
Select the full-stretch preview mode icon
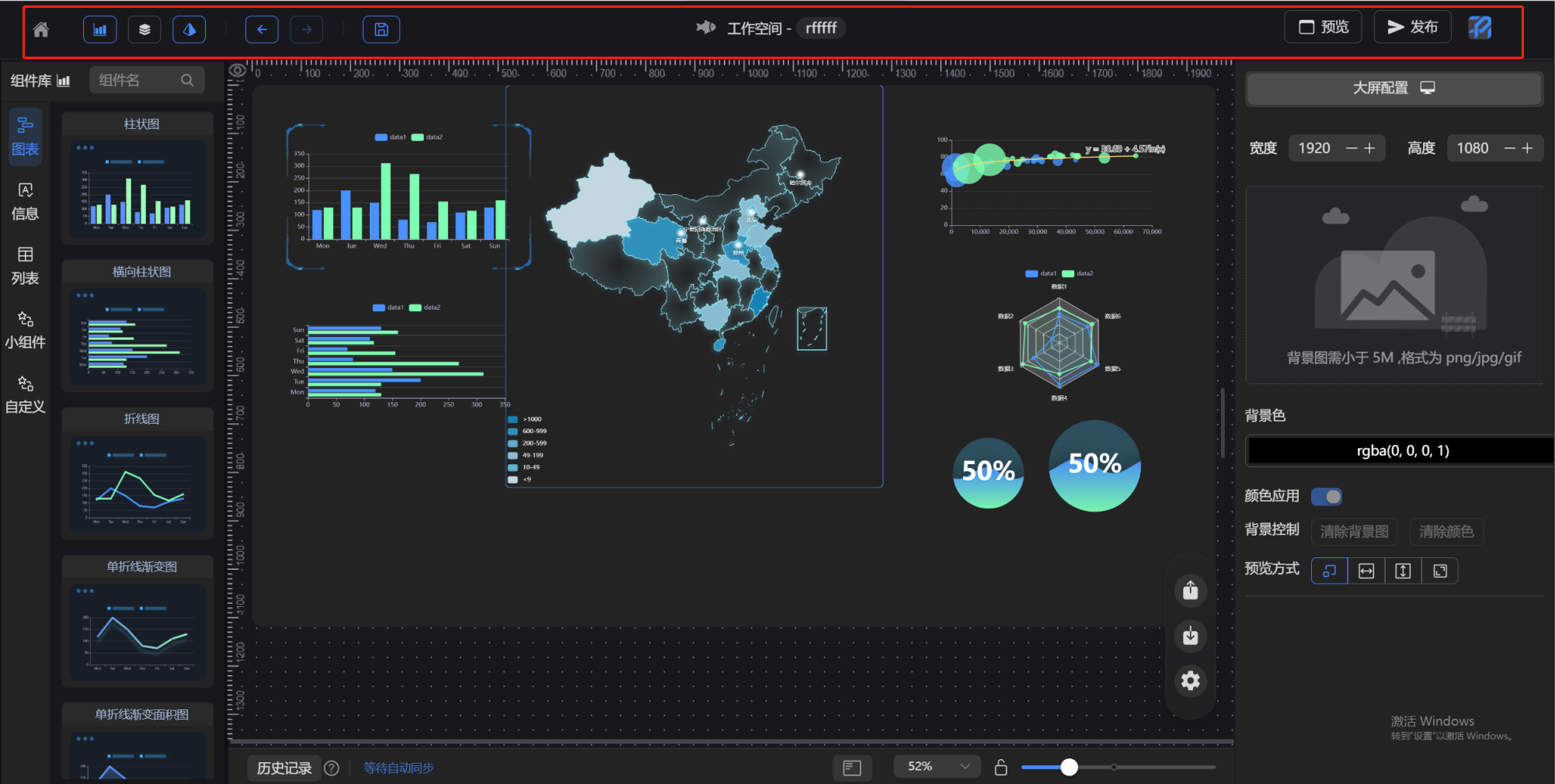pyautogui.click(x=1440, y=571)
